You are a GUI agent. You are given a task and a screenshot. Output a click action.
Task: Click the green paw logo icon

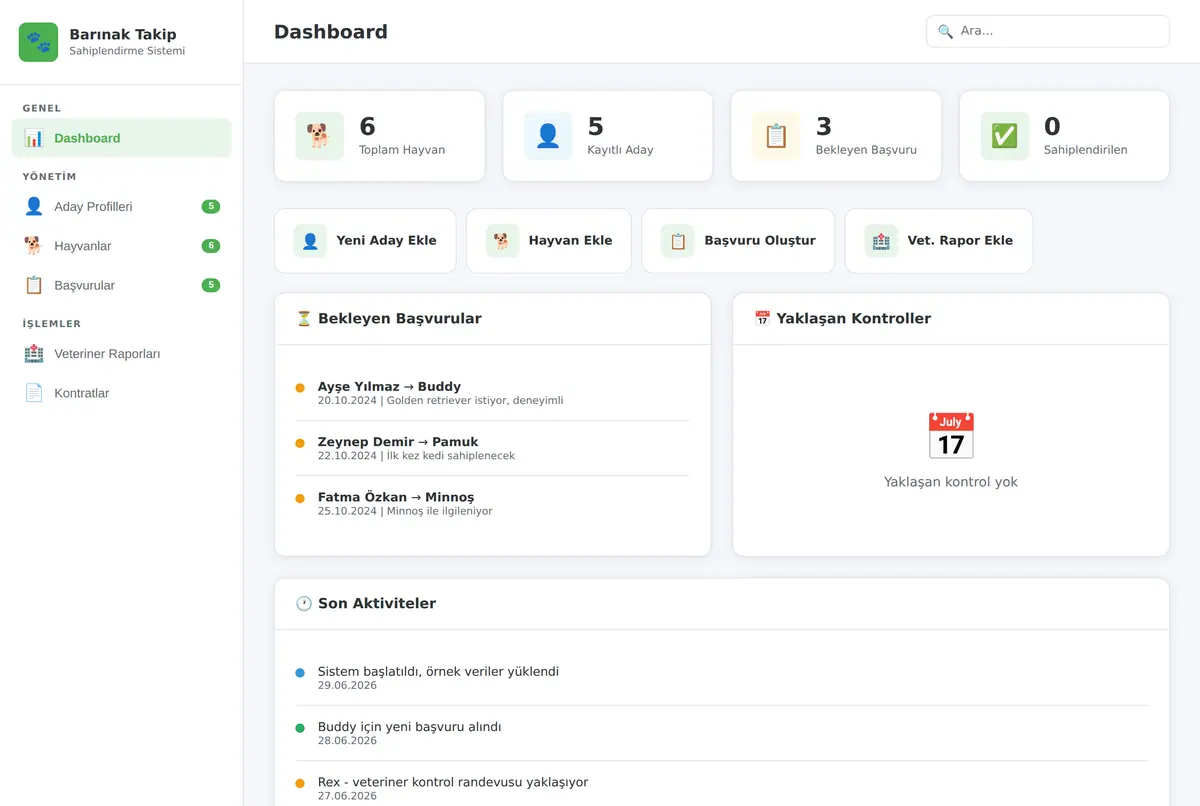39,42
